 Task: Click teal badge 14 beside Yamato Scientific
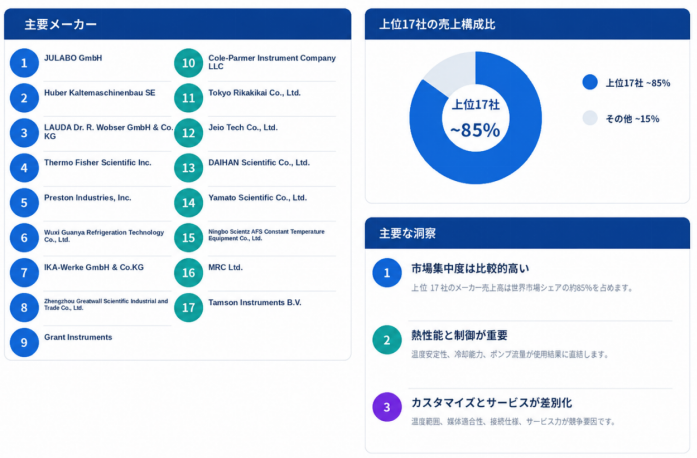point(188,203)
